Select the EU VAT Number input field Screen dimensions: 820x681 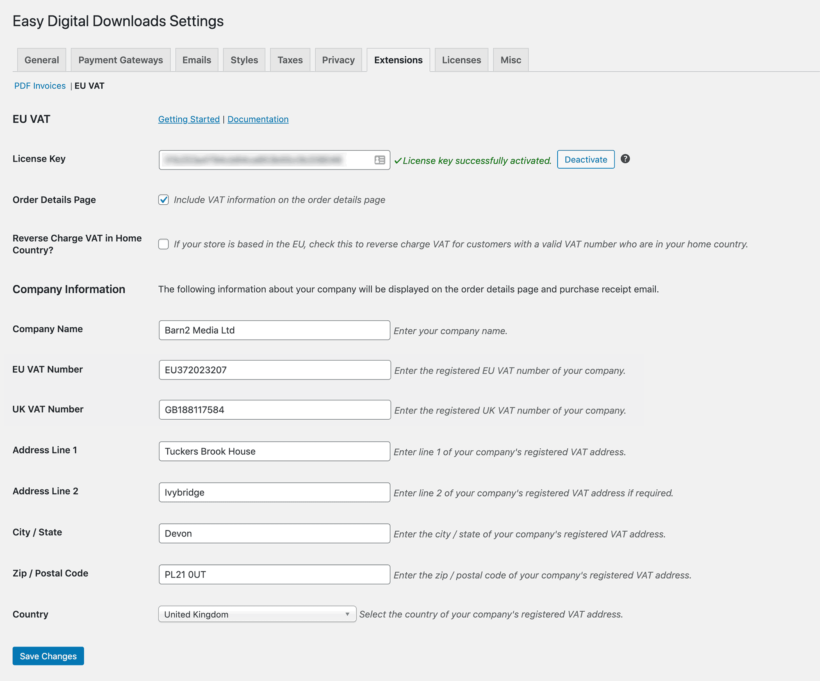point(274,369)
